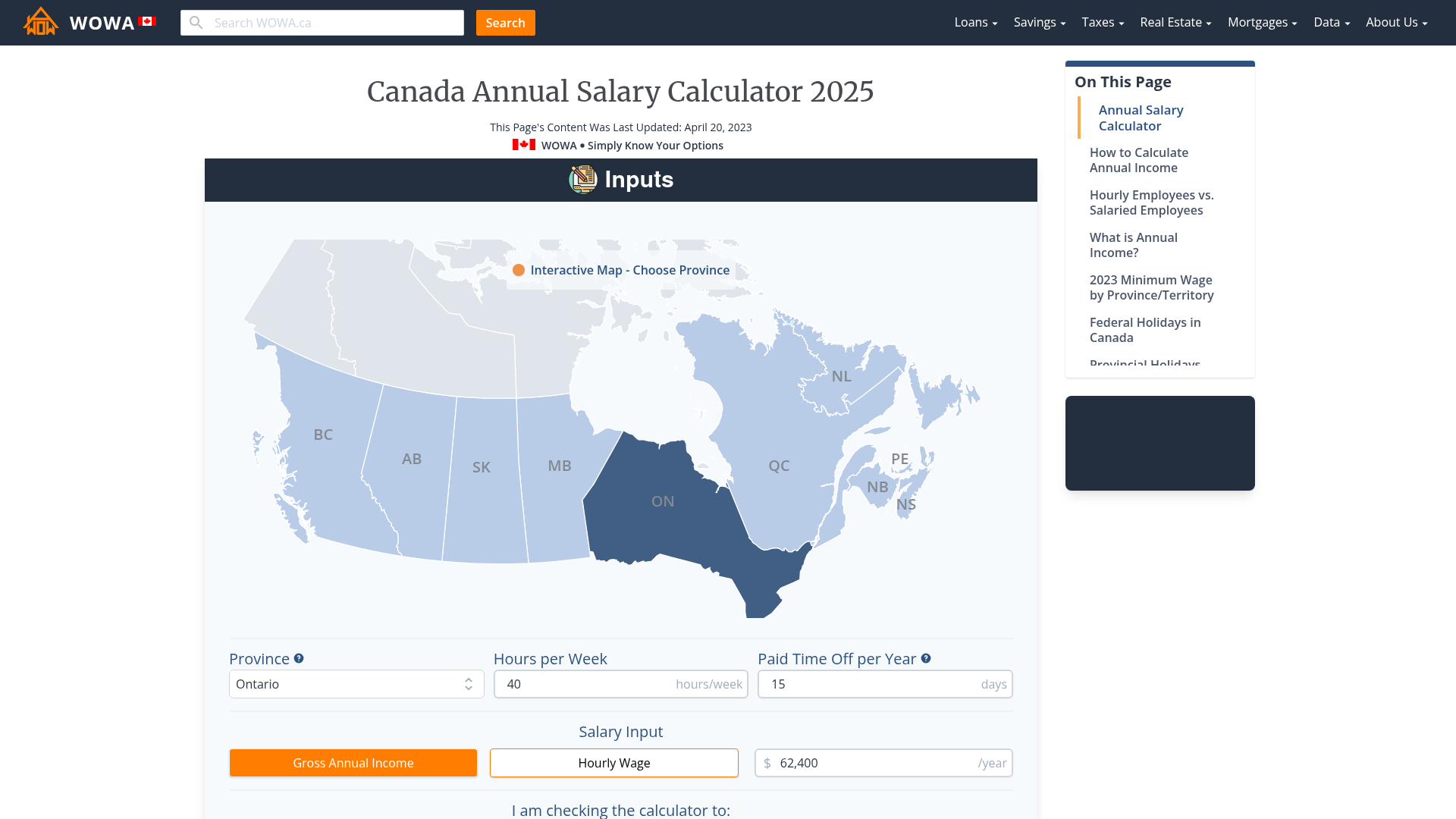Click the How to Calculate Annual Income link
The width and height of the screenshot is (1456, 819).
click(x=1139, y=160)
